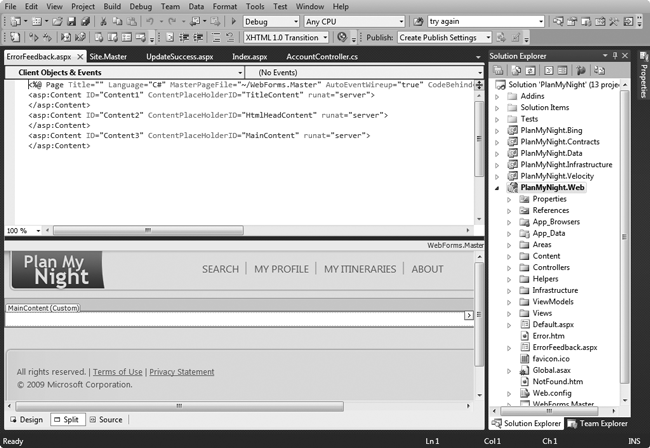Viewport: 650px width, 448px height.
Task: Open the Build menu
Action: point(112,6)
